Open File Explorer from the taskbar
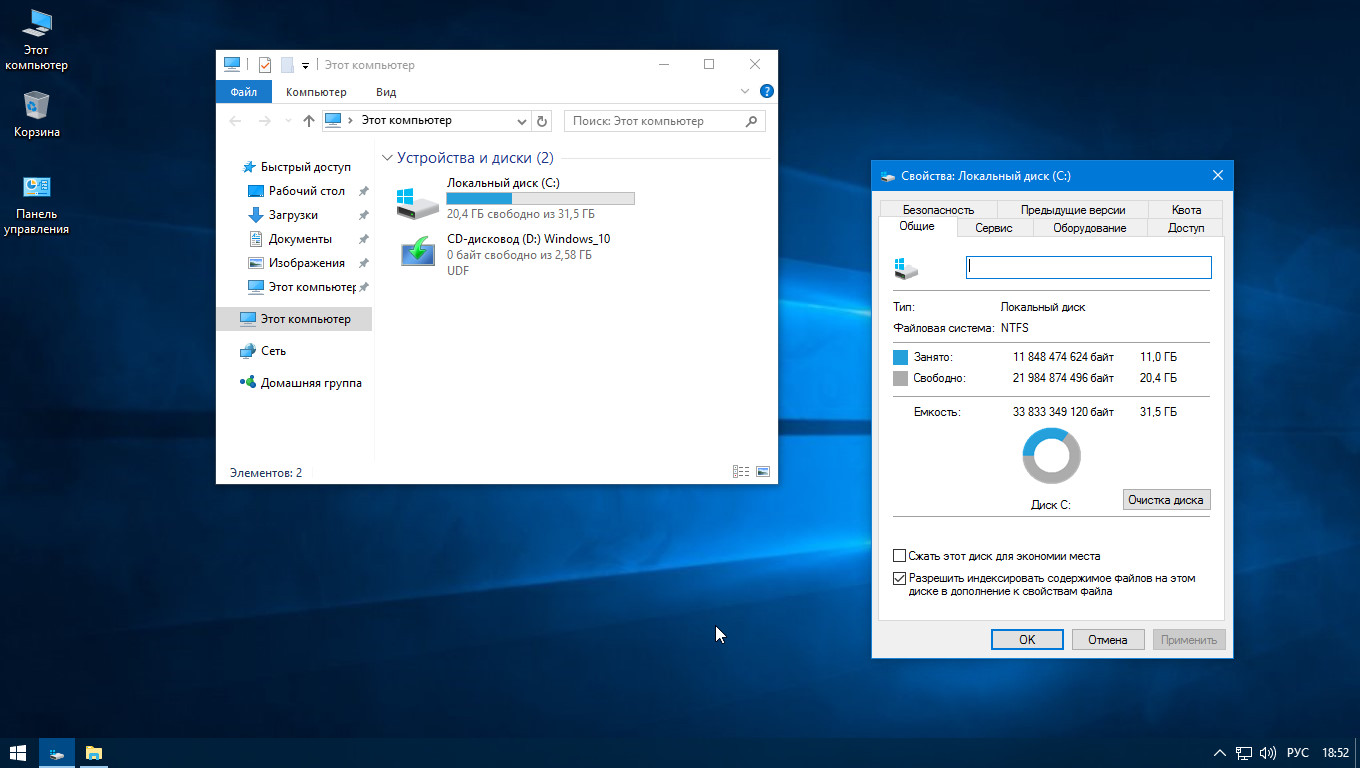1360x768 pixels. coord(94,753)
